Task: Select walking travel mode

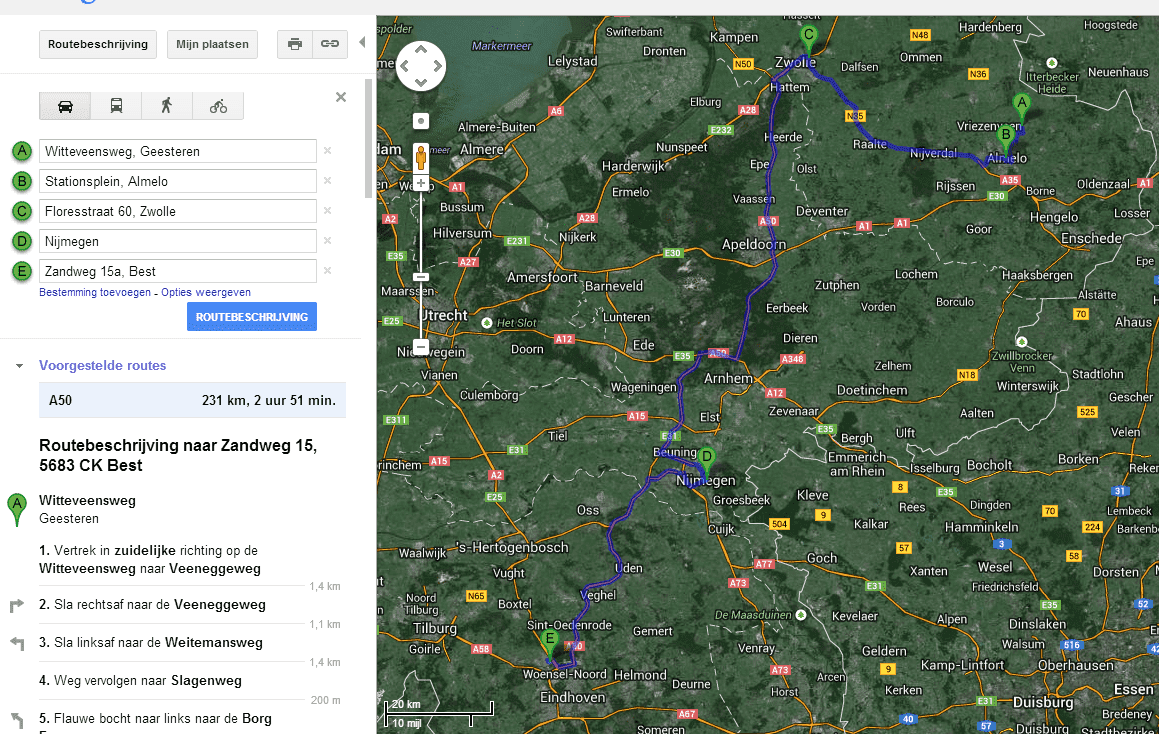Action: click(x=167, y=106)
